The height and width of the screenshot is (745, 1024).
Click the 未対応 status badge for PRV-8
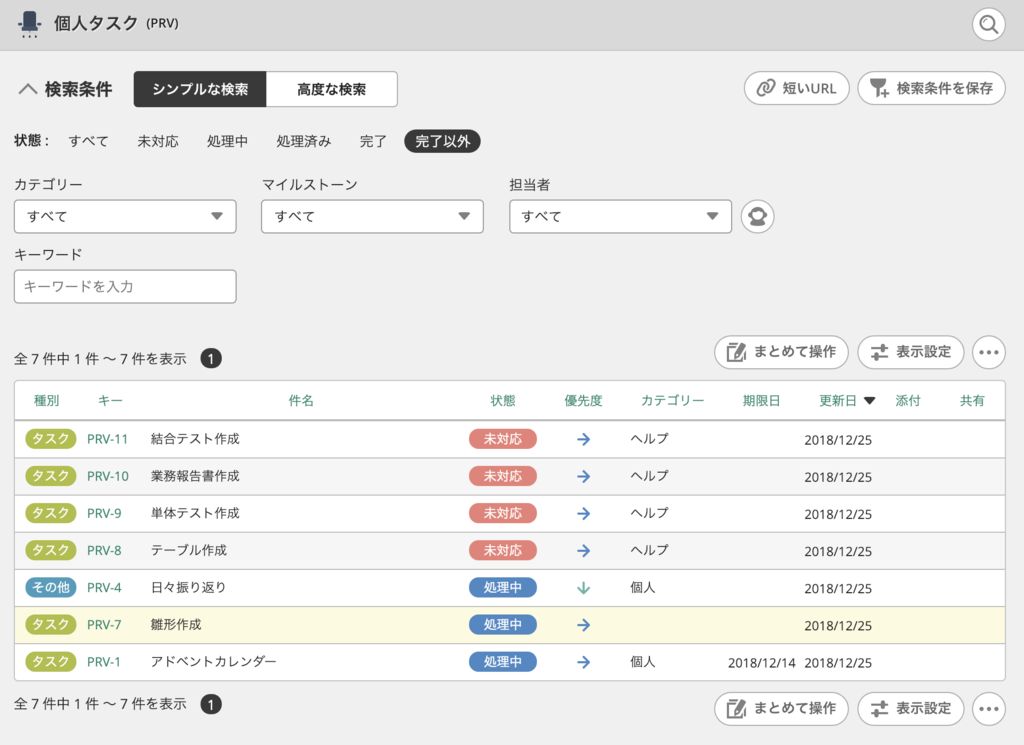pyautogui.click(x=503, y=550)
